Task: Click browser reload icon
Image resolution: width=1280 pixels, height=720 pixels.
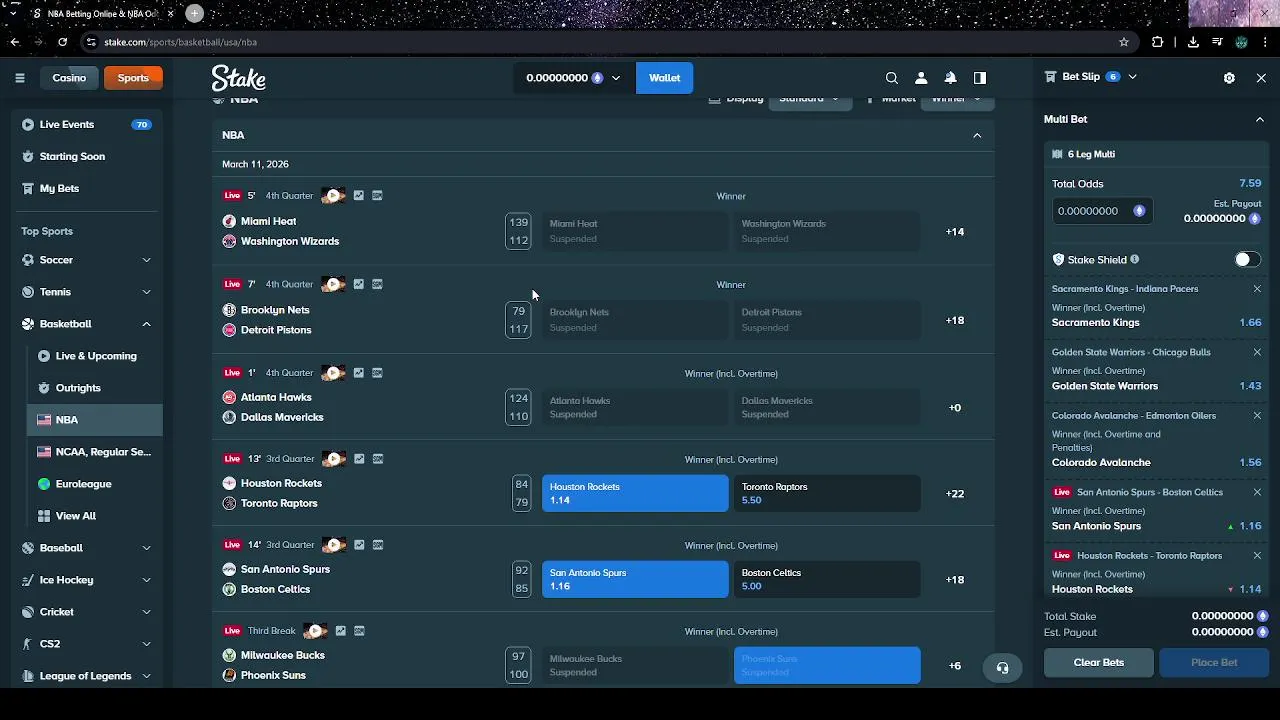Action: [x=62, y=42]
